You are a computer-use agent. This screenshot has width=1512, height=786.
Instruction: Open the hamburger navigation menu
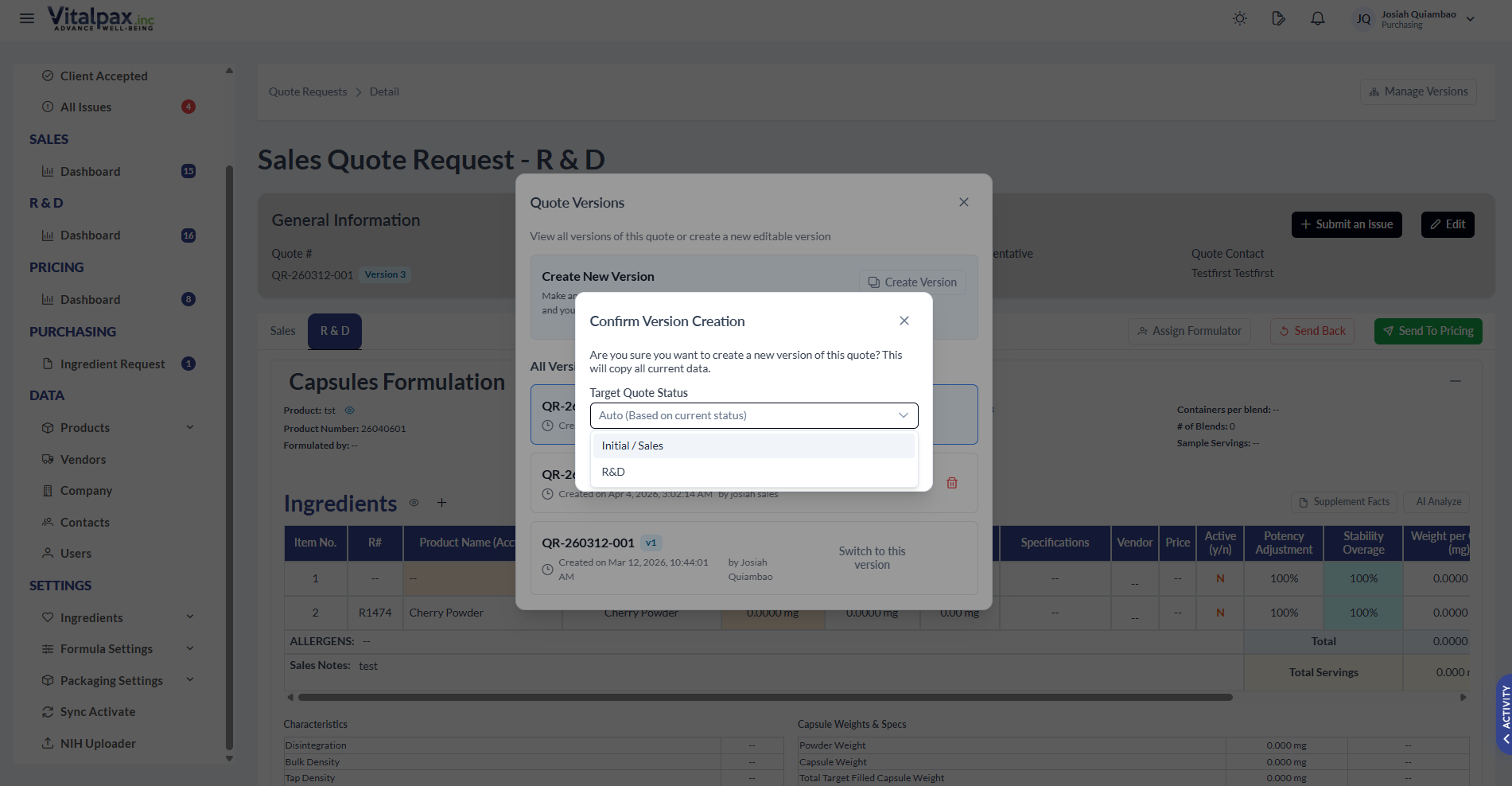pos(27,18)
